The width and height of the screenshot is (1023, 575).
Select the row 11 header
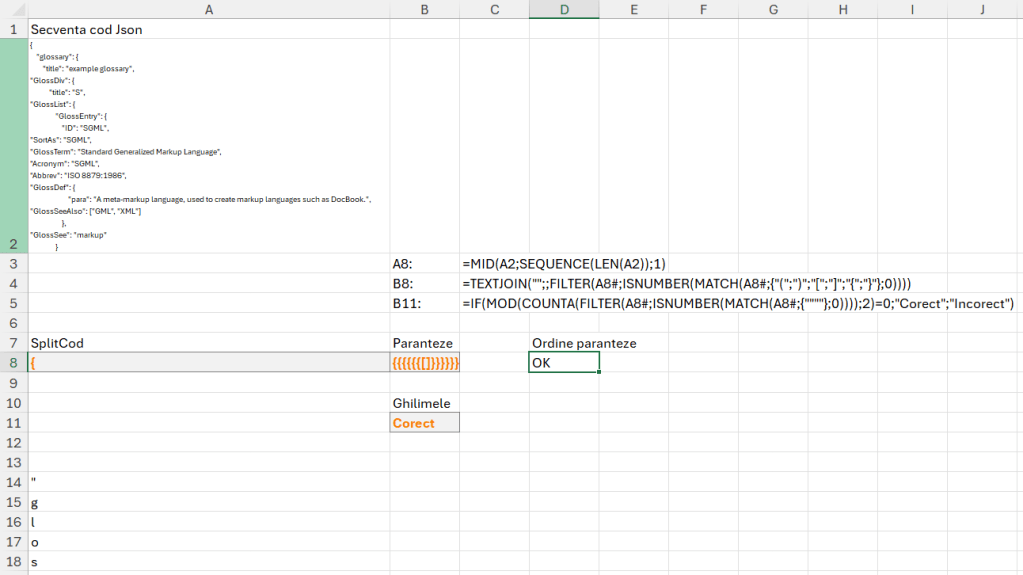pos(14,423)
